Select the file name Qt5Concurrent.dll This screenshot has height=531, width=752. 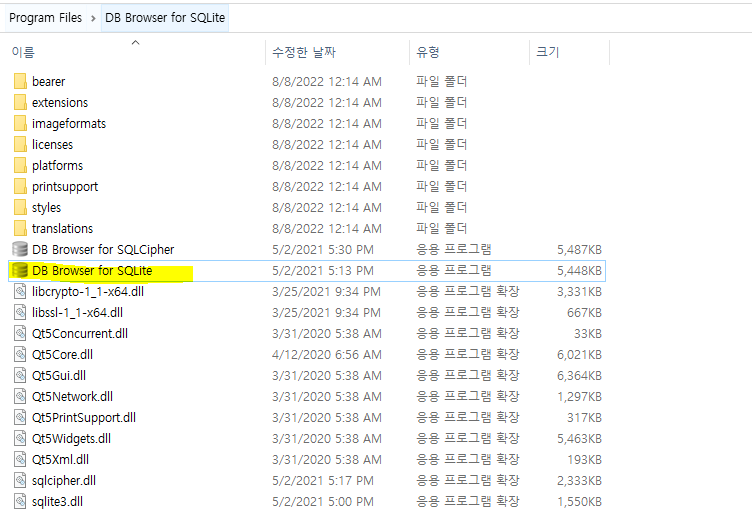coord(80,333)
